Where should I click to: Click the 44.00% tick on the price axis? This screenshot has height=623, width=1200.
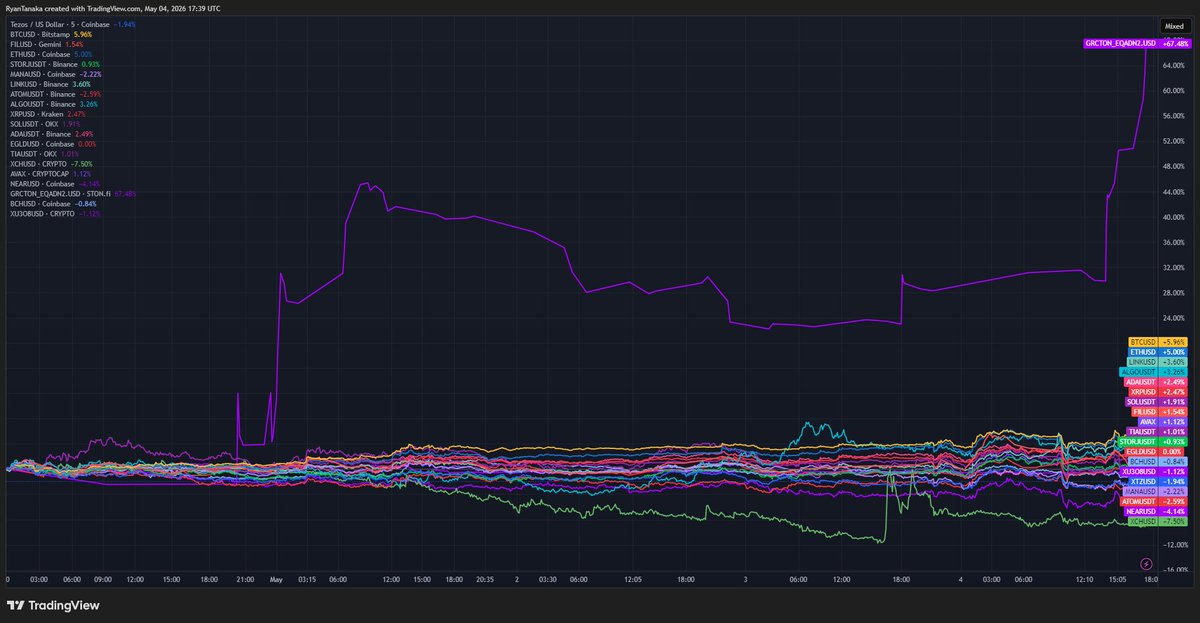[1174, 192]
